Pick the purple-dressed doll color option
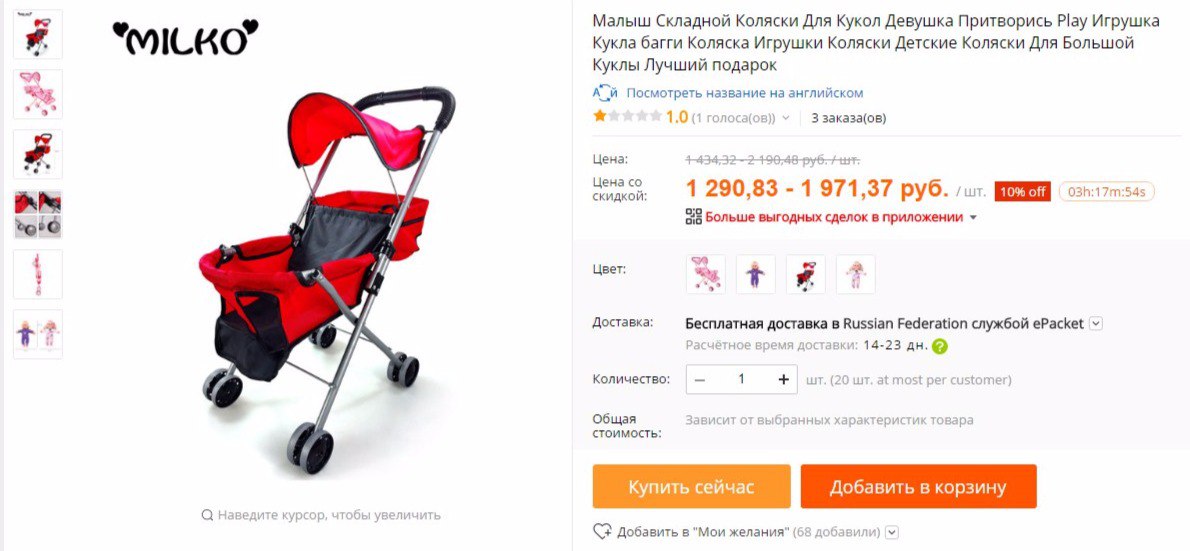Screen dimensions: 1190x551 [x=756, y=274]
